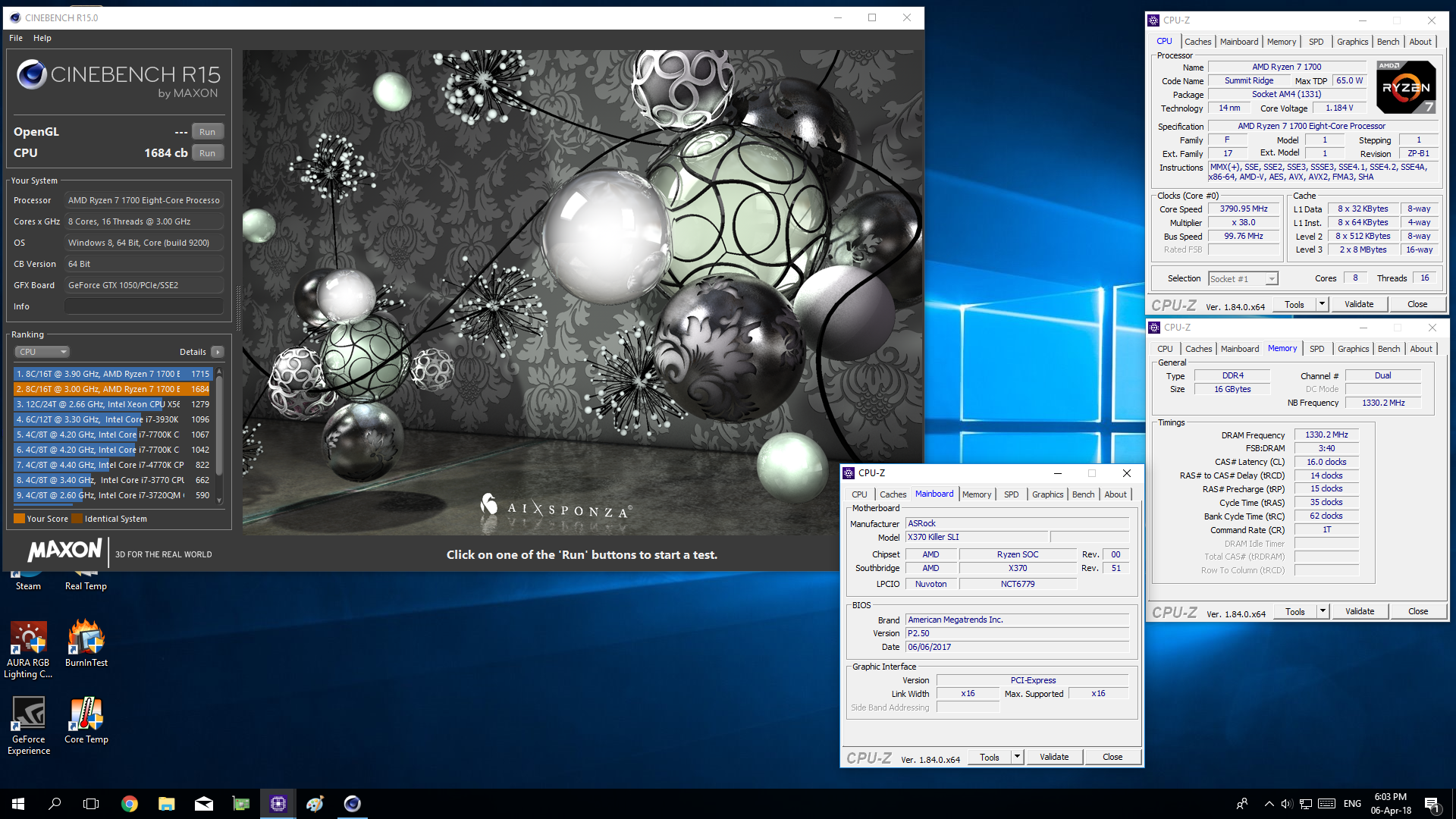Open the Selection Socket #1 dropdown
Viewport: 1456px width, 819px height.
point(1243,279)
